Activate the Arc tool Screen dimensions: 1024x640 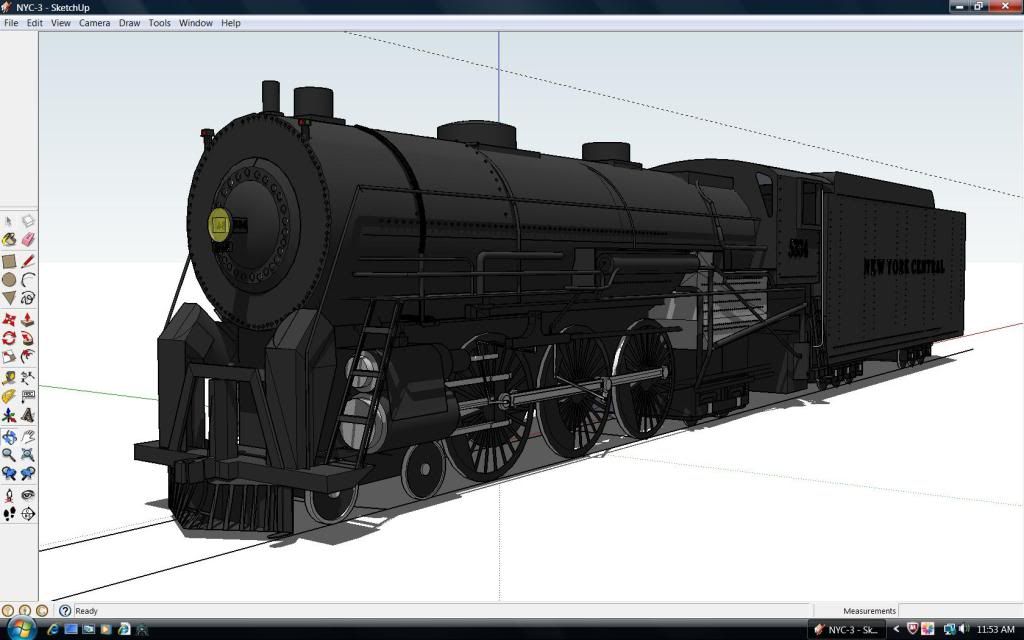(x=27, y=280)
